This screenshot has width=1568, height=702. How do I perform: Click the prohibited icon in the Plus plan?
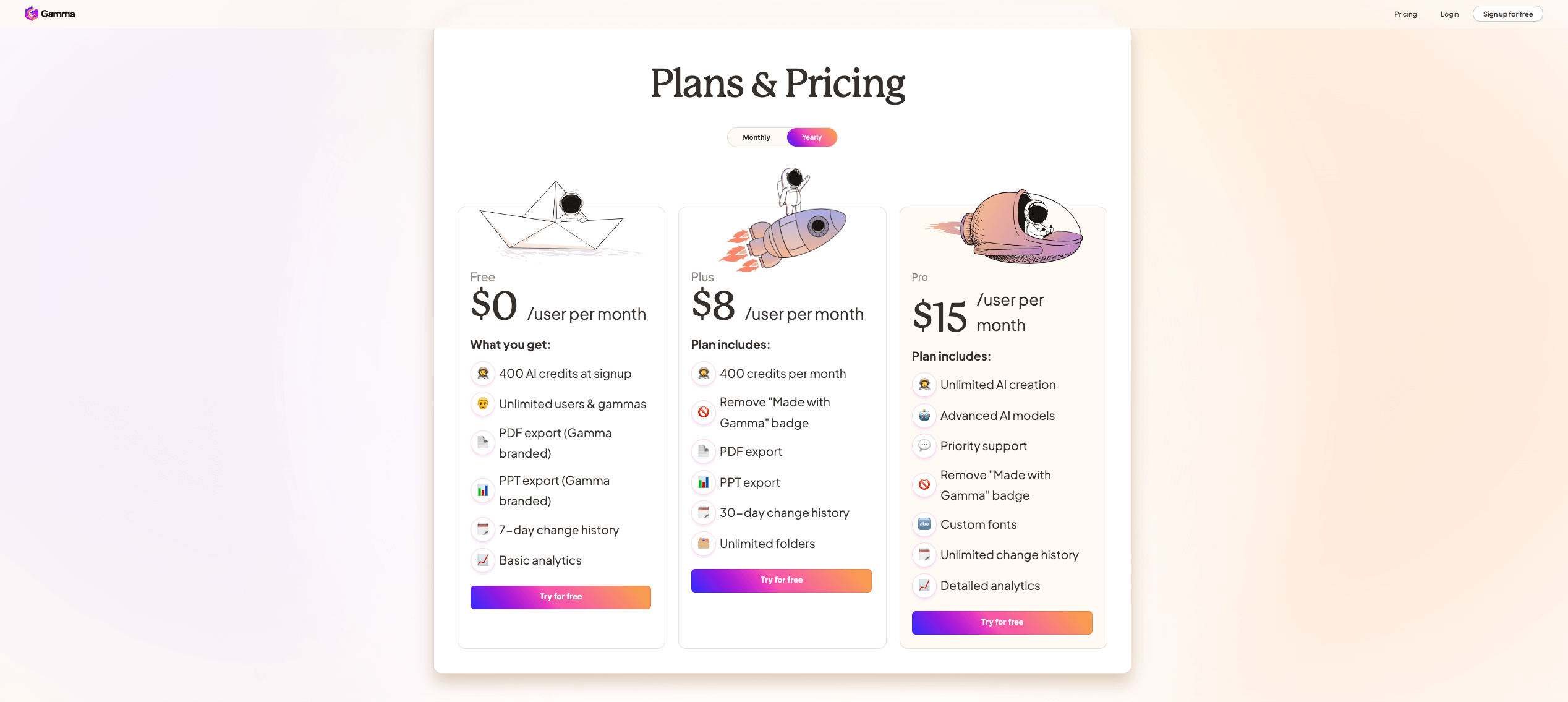(704, 413)
